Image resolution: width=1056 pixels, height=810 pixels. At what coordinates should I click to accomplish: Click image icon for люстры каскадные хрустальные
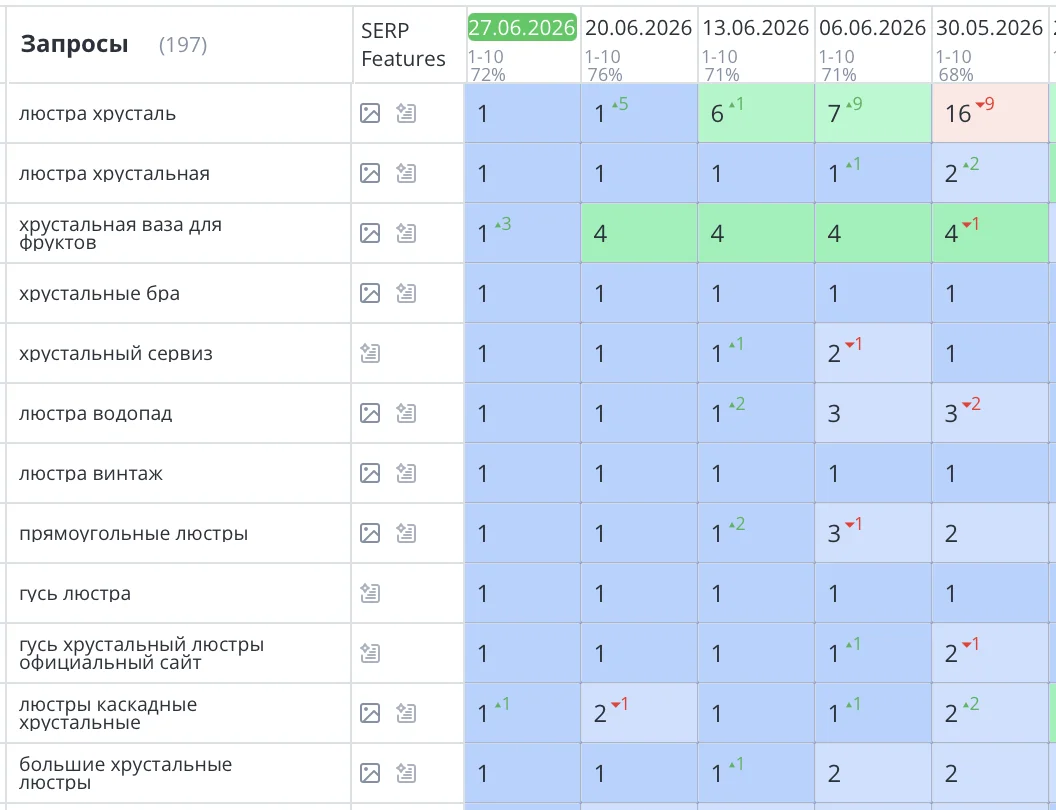point(370,713)
